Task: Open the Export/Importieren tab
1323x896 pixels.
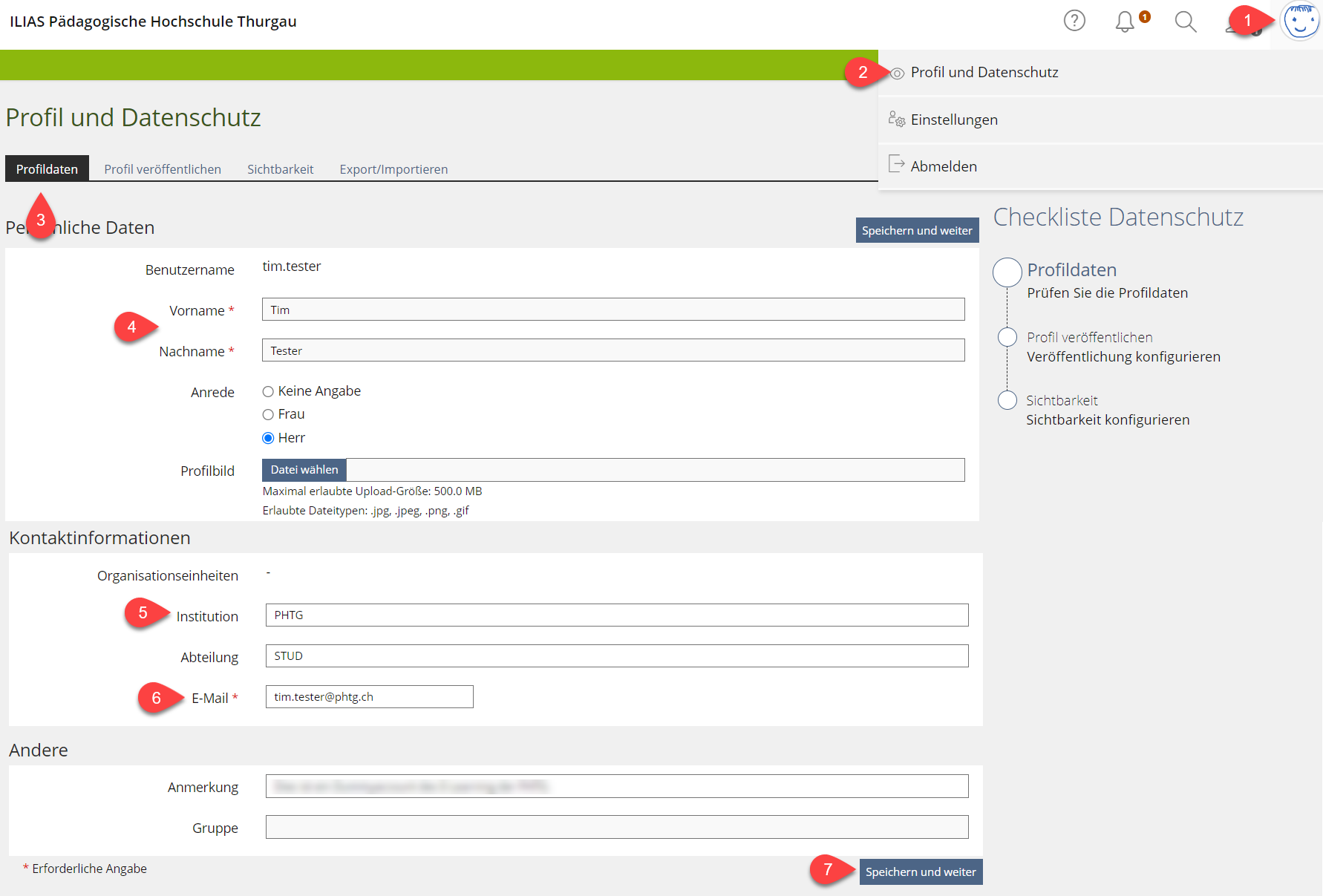Action: (393, 169)
